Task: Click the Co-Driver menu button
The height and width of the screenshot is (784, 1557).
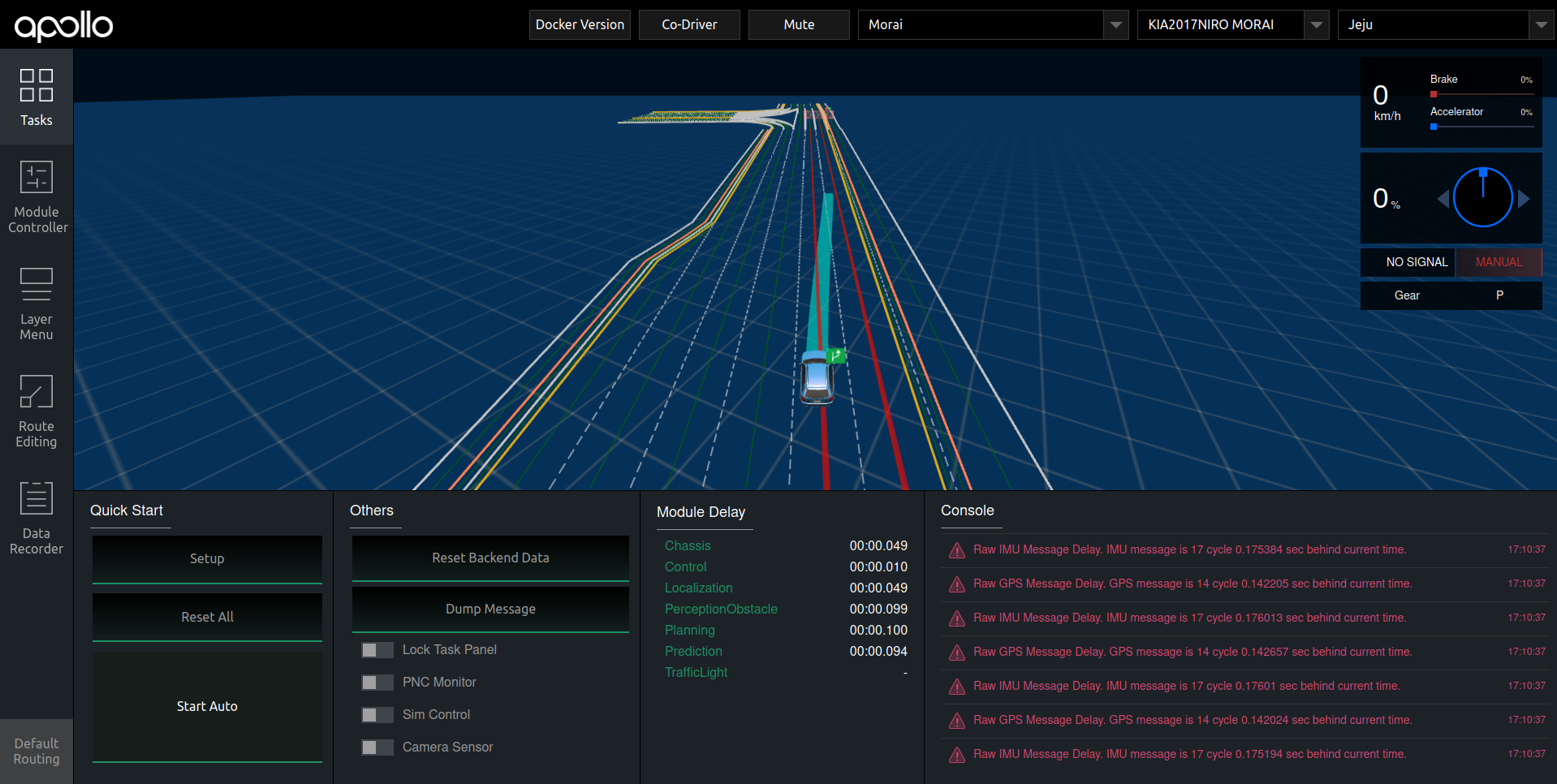Action: [x=689, y=25]
